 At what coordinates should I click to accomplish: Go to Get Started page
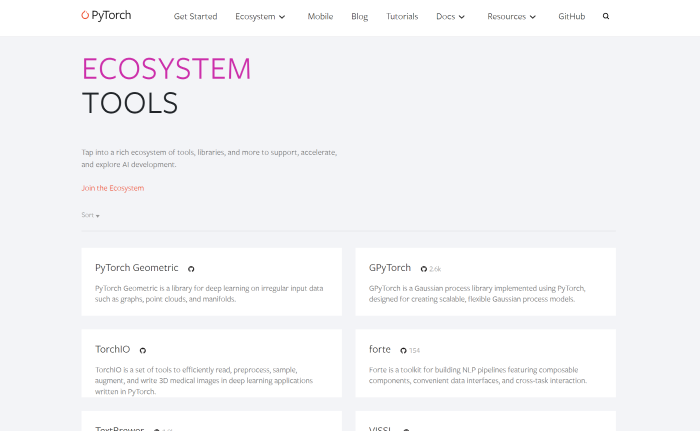tap(196, 17)
